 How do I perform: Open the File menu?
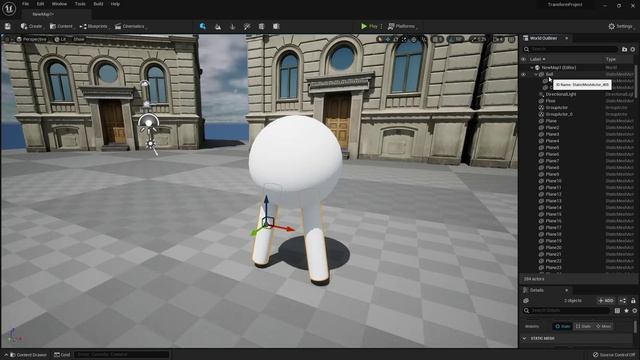25,4
